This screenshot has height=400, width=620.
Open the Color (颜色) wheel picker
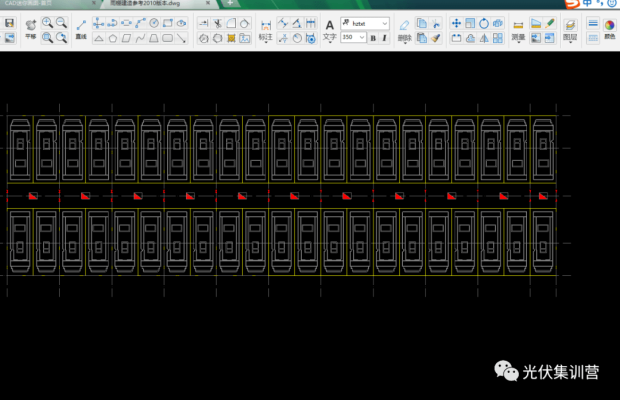click(x=609, y=24)
